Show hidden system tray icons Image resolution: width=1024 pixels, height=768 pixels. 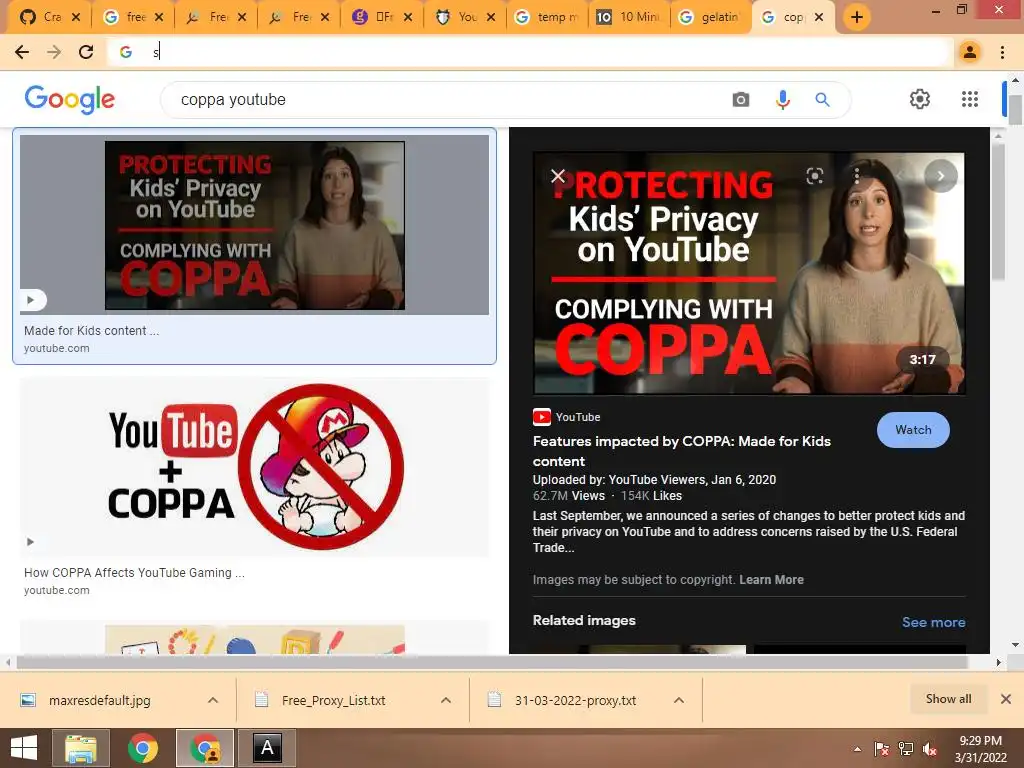click(857, 749)
